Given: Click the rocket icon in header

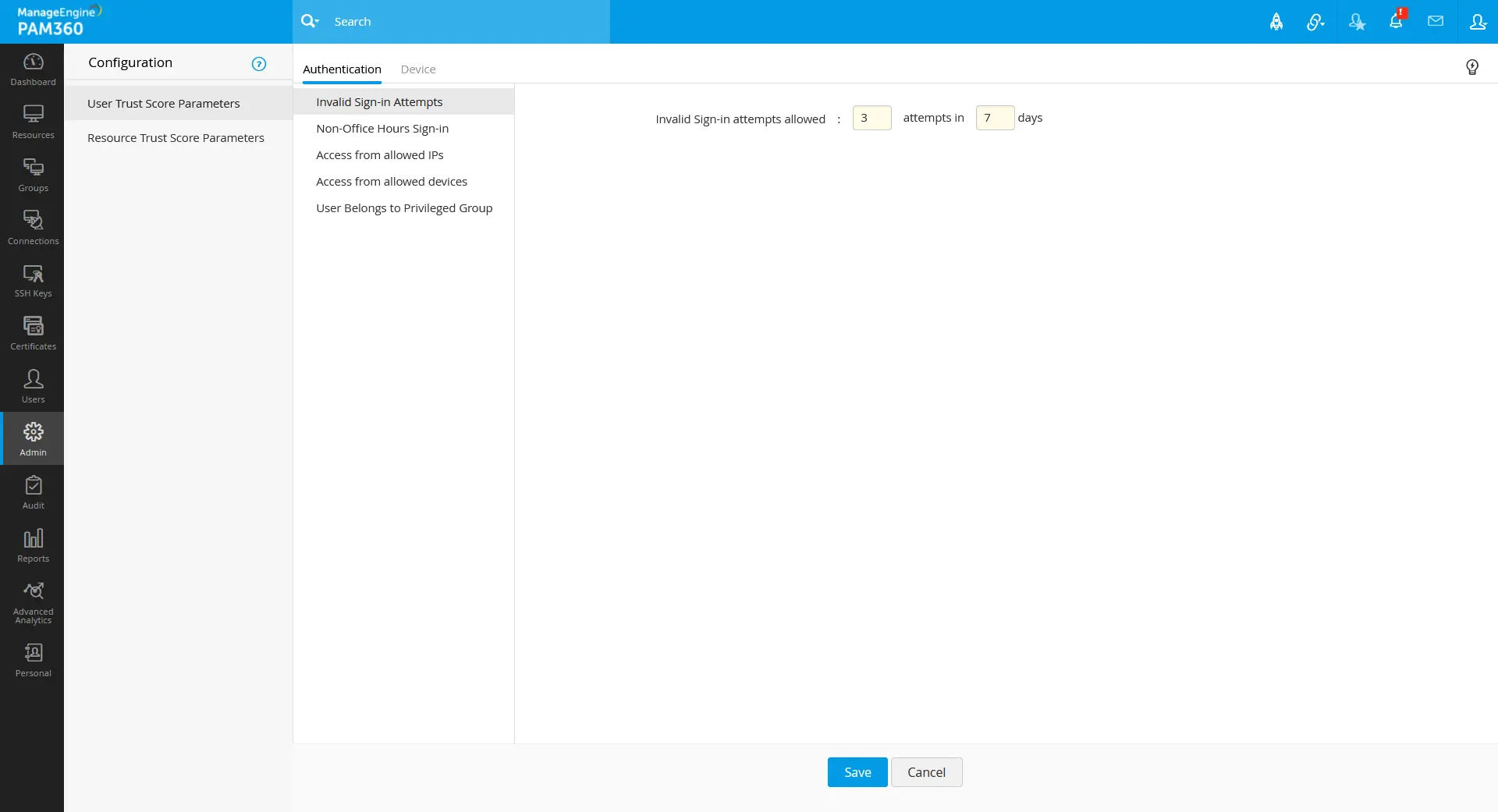Looking at the screenshot, I should pyautogui.click(x=1276, y=22).
